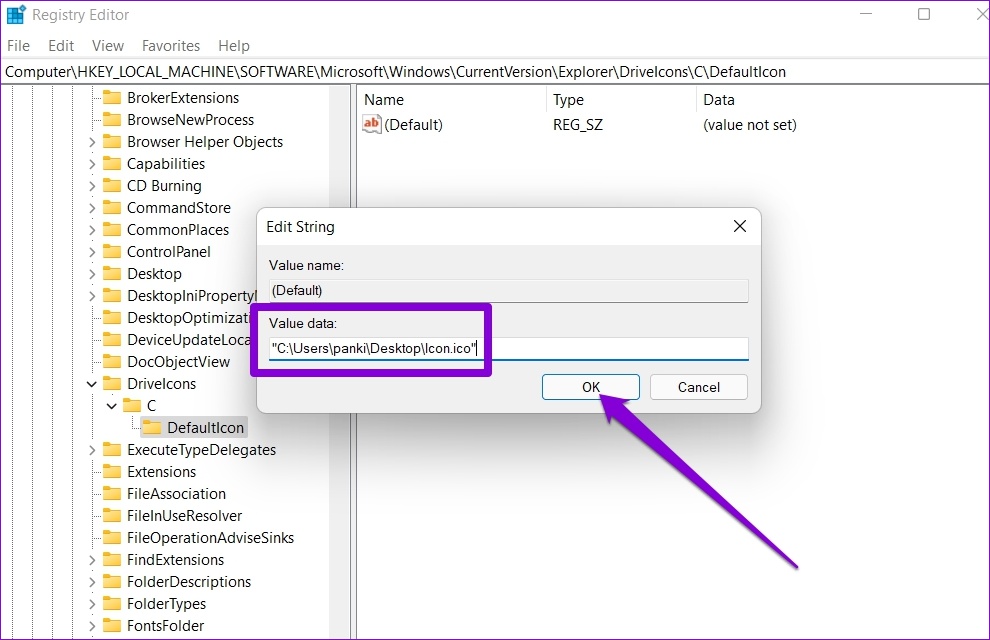Click the BrowseNewProcess folder icon
This screenshot has width=990, height=640.
coord(112,119)
